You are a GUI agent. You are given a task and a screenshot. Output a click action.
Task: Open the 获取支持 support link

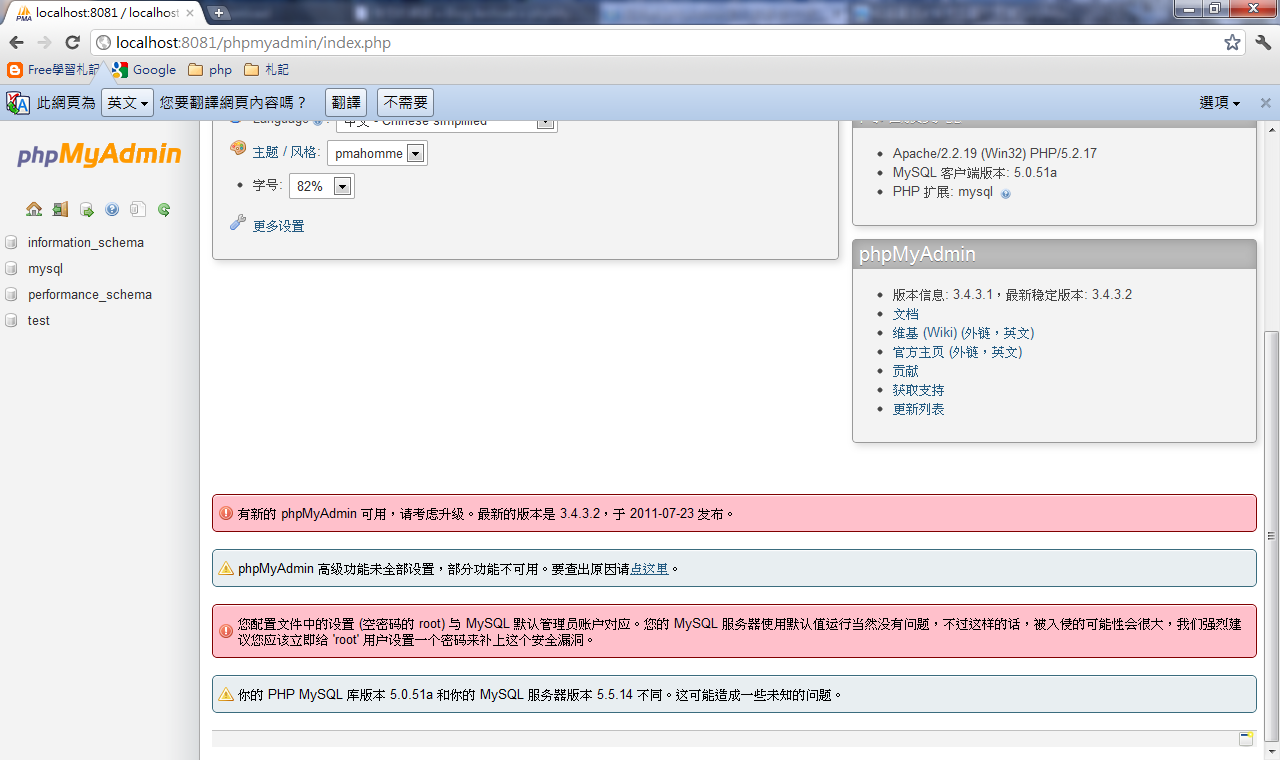click(x=918, y=390)
